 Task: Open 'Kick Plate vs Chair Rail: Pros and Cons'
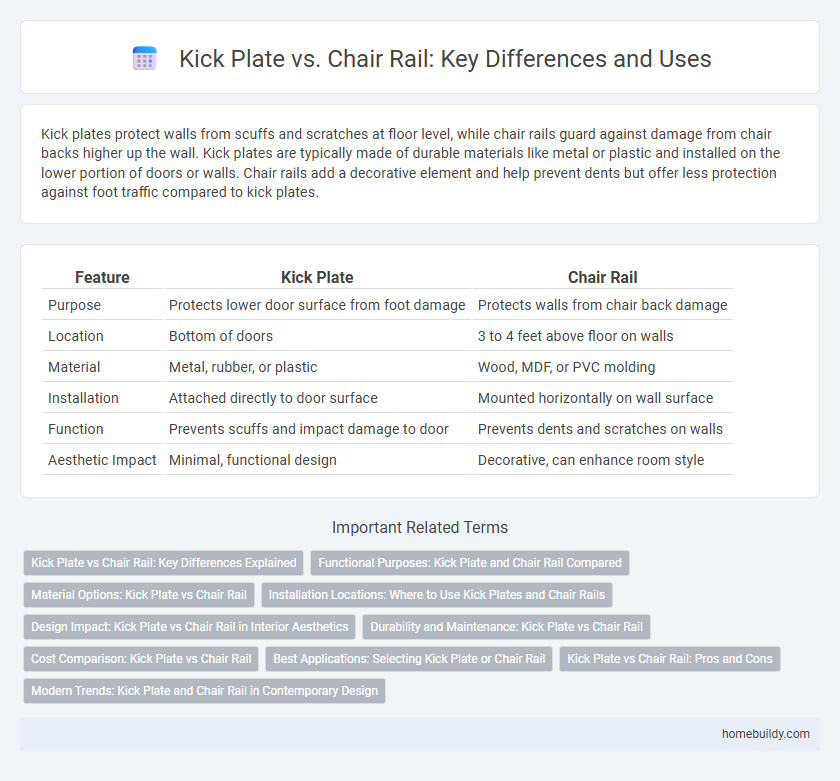670,659
